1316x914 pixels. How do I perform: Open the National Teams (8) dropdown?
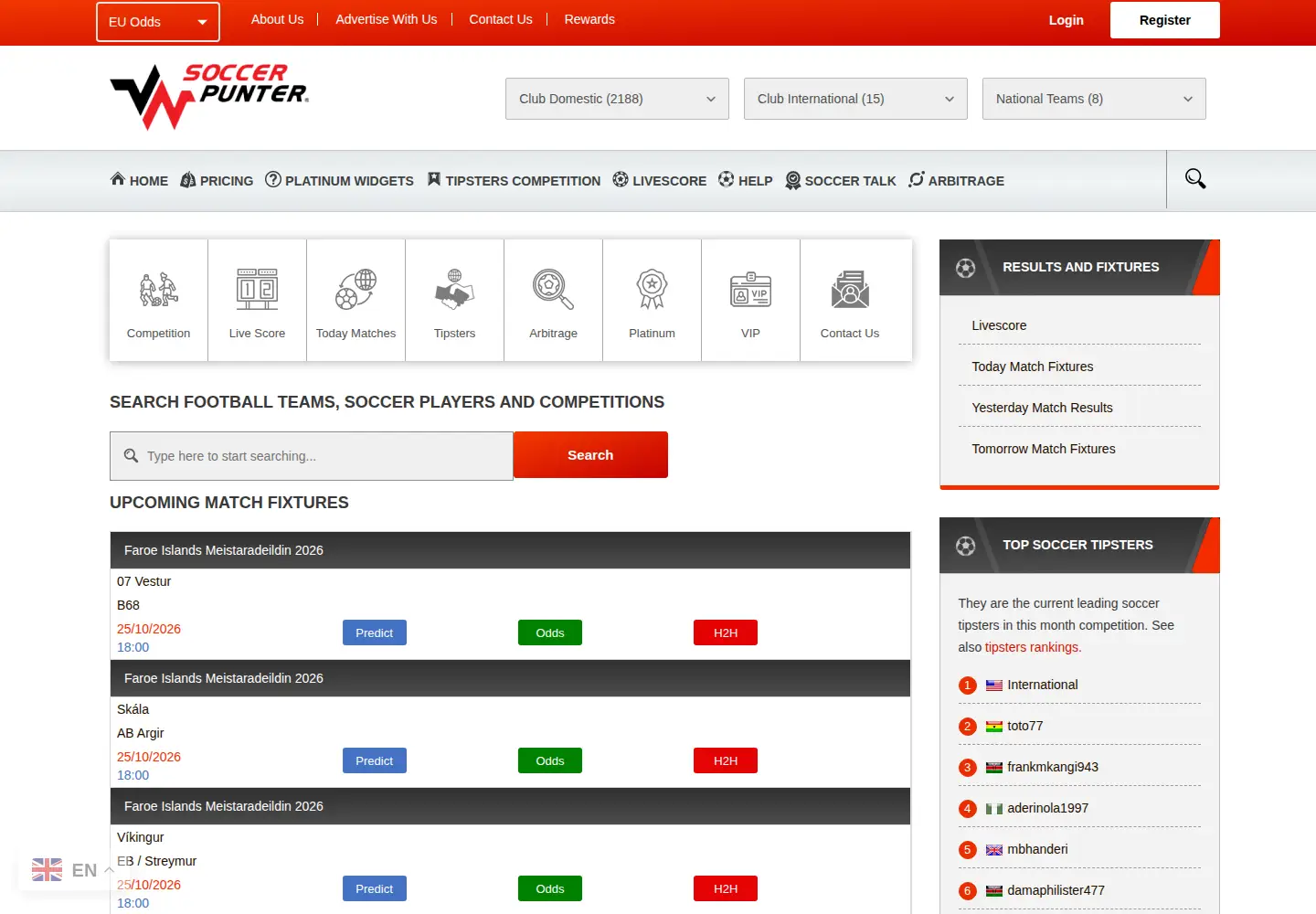click(1094, 99)
